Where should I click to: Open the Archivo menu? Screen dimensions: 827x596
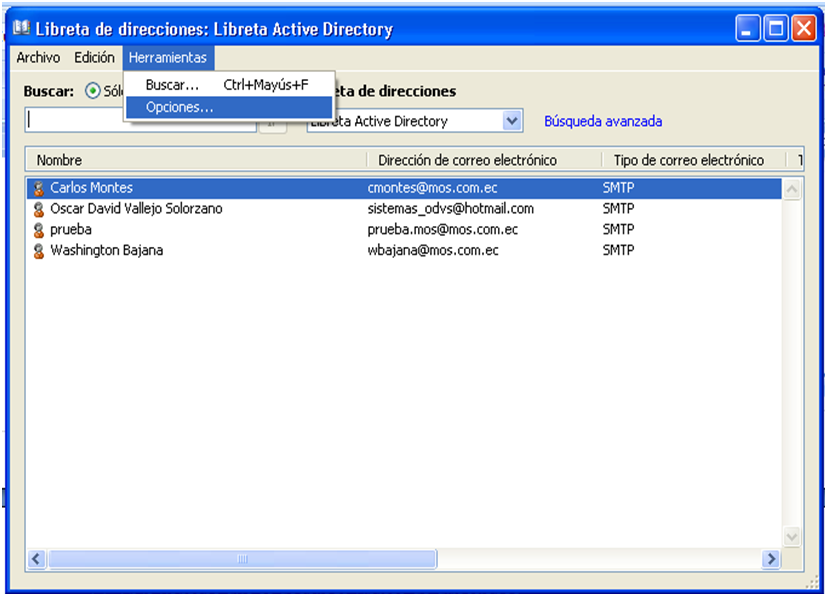tap(38, 57)
